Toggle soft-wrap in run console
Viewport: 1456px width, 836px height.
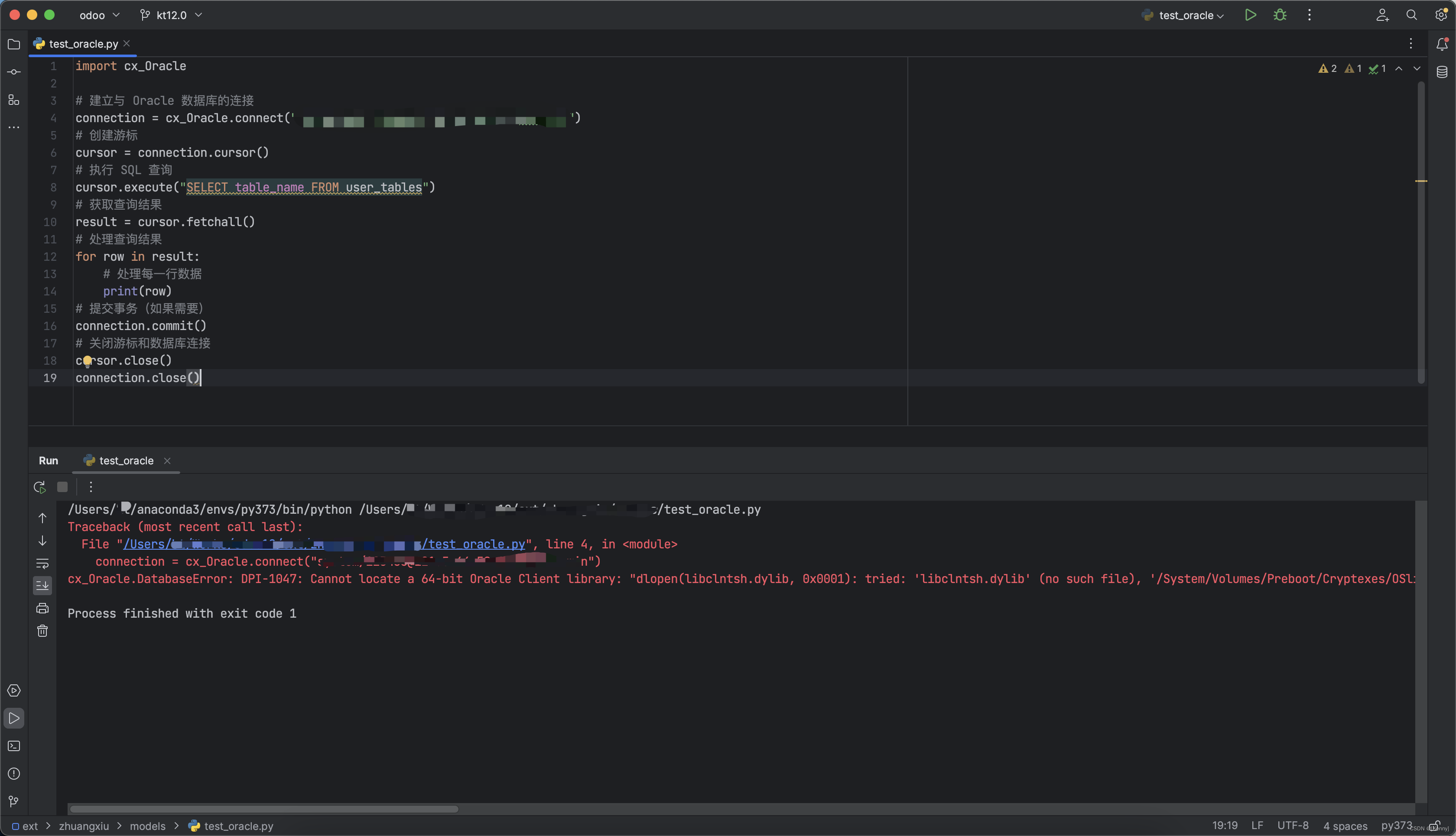(x=42, y=563)
